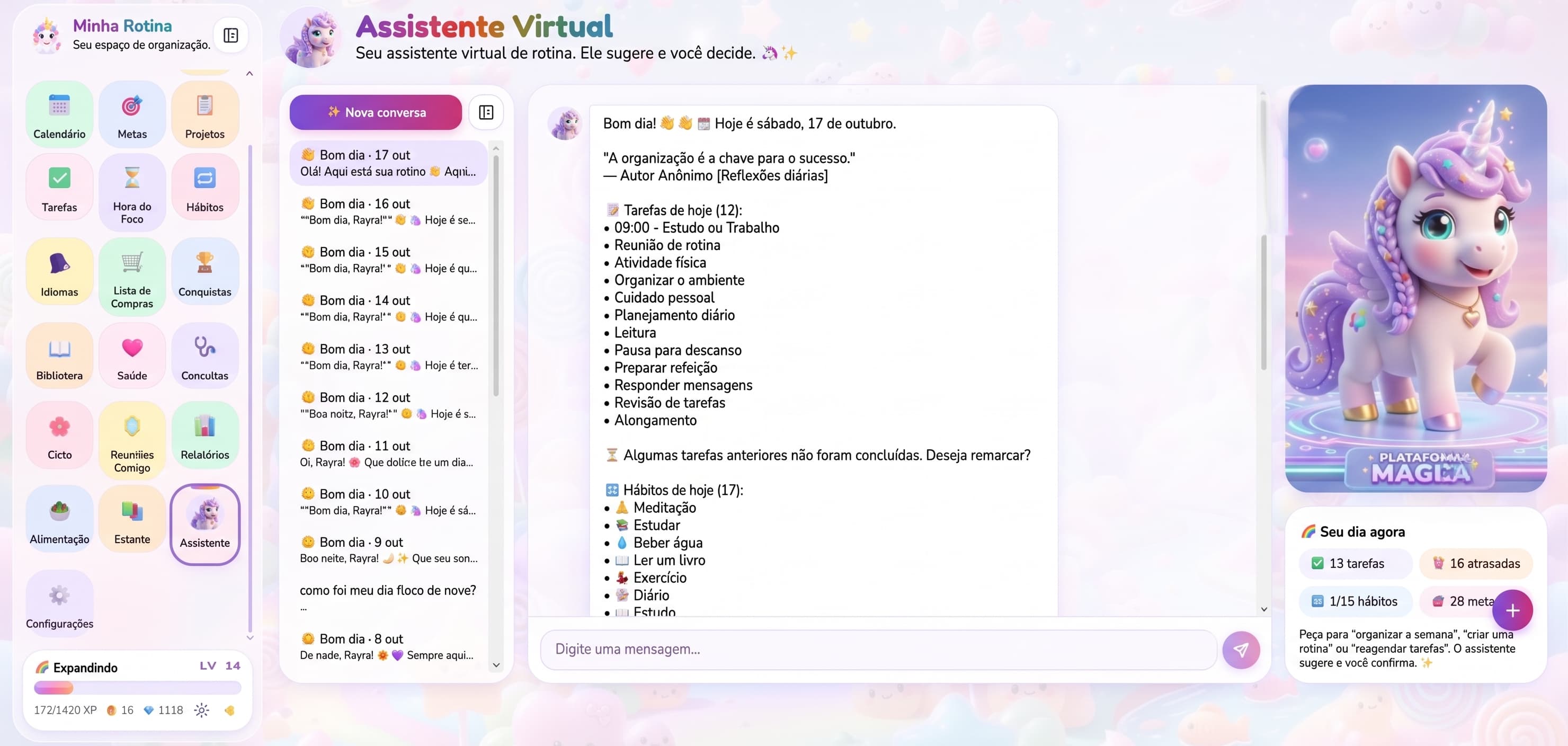This screenshot has height=746, width=1568.
Task: Open the Calendário module
Action: pos(59,114)
